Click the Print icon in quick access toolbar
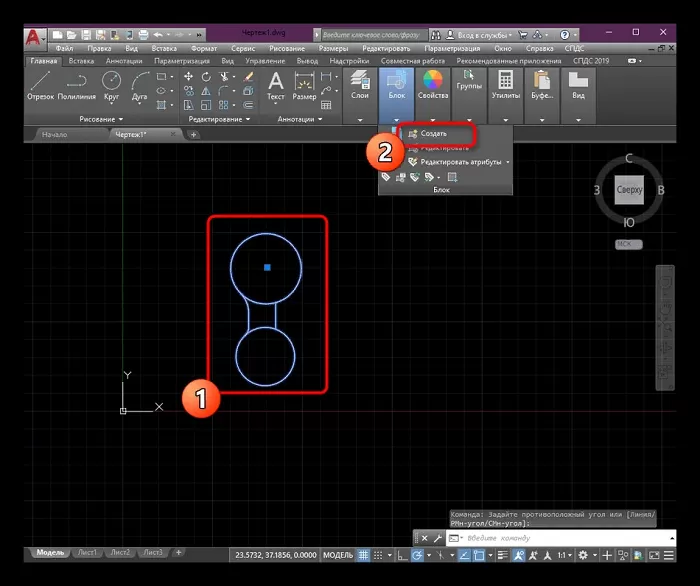Screen dimensions: 700x586 point(143,34)
